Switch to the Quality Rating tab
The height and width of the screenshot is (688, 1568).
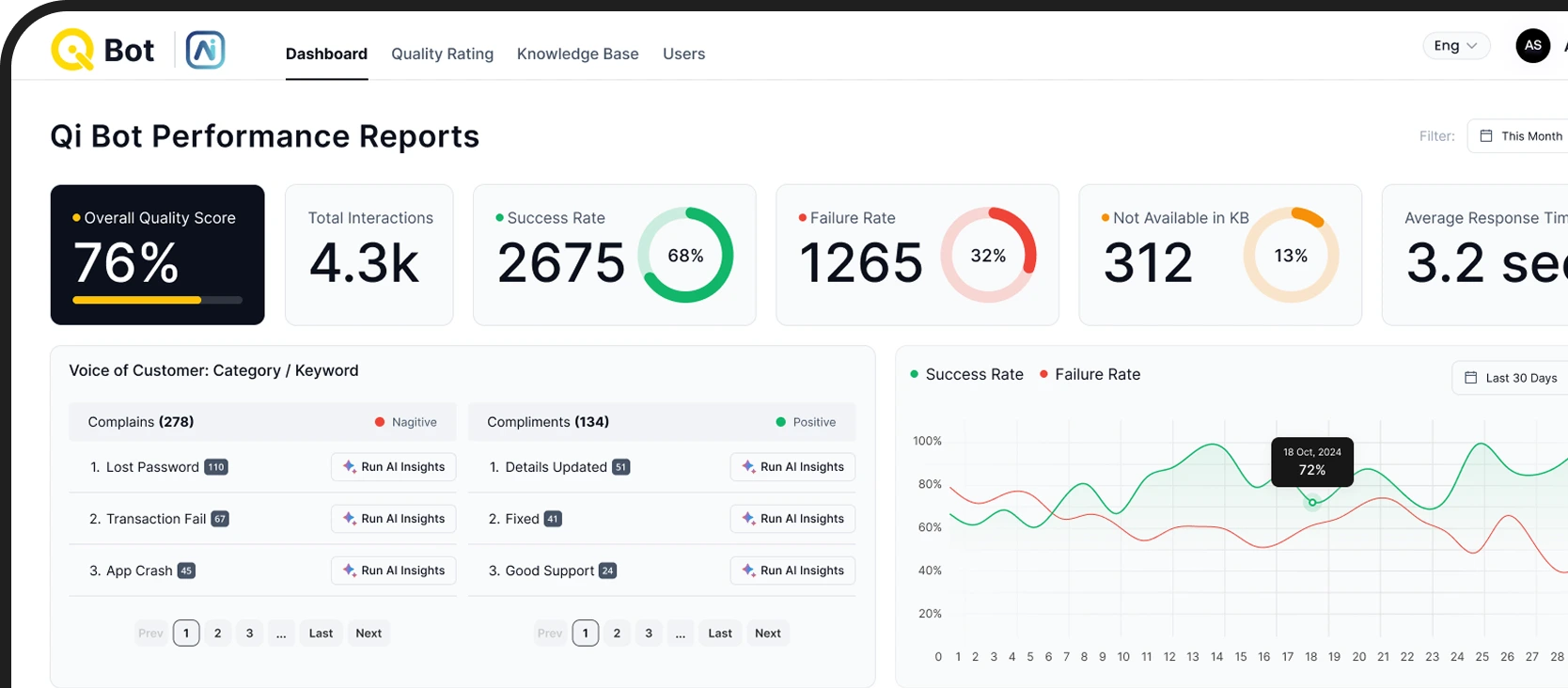point(442,54)
